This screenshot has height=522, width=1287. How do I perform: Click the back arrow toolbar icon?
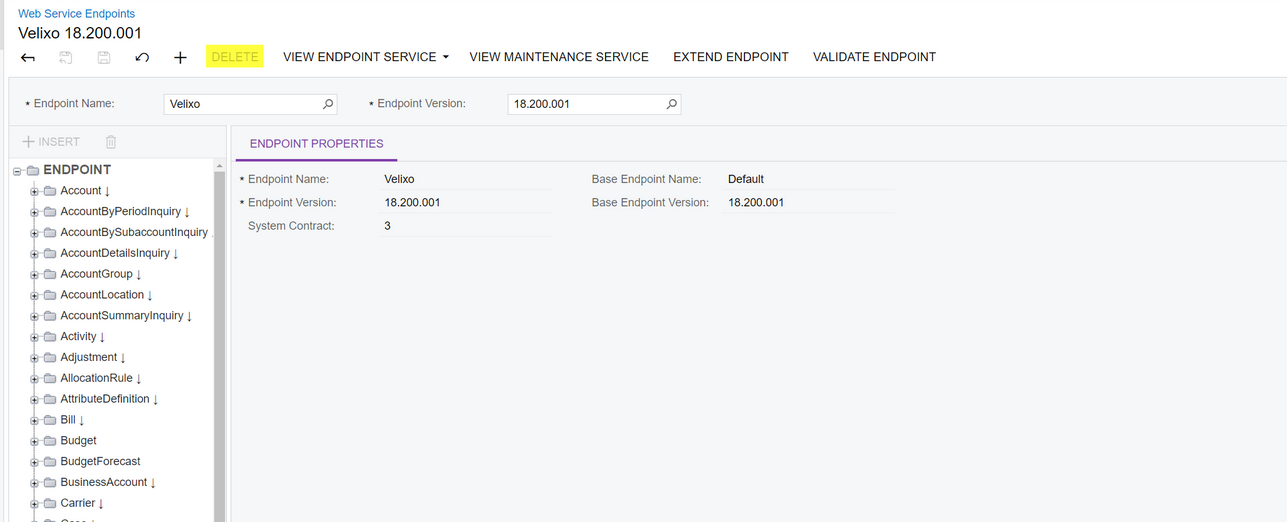tap(28, 58)
